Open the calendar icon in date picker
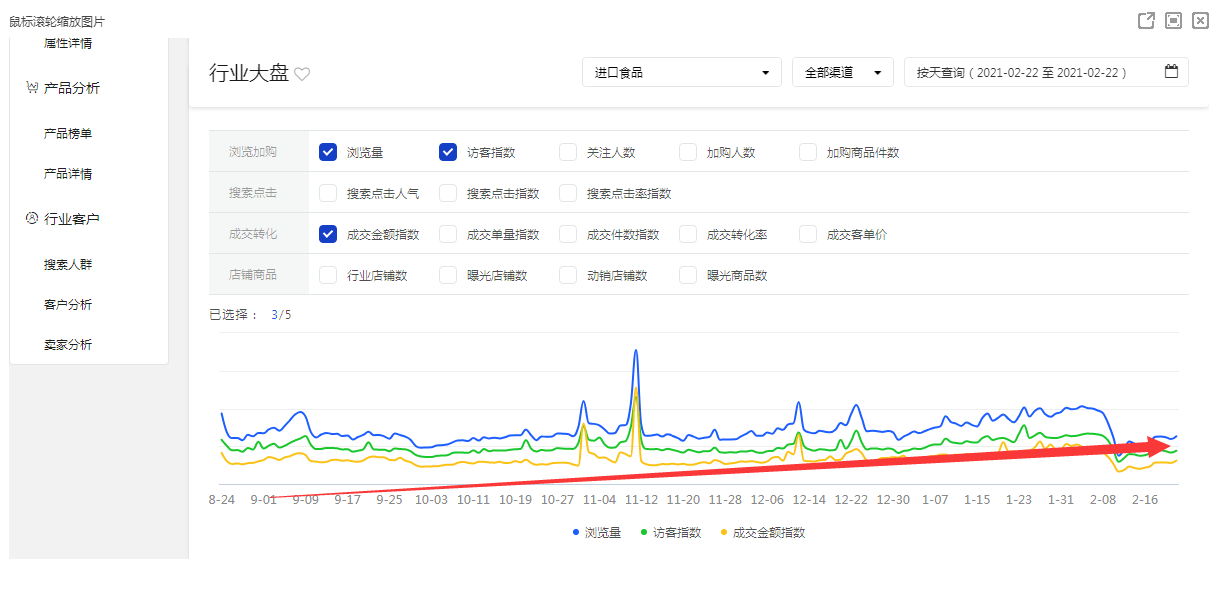 [x=1171, y=72]
